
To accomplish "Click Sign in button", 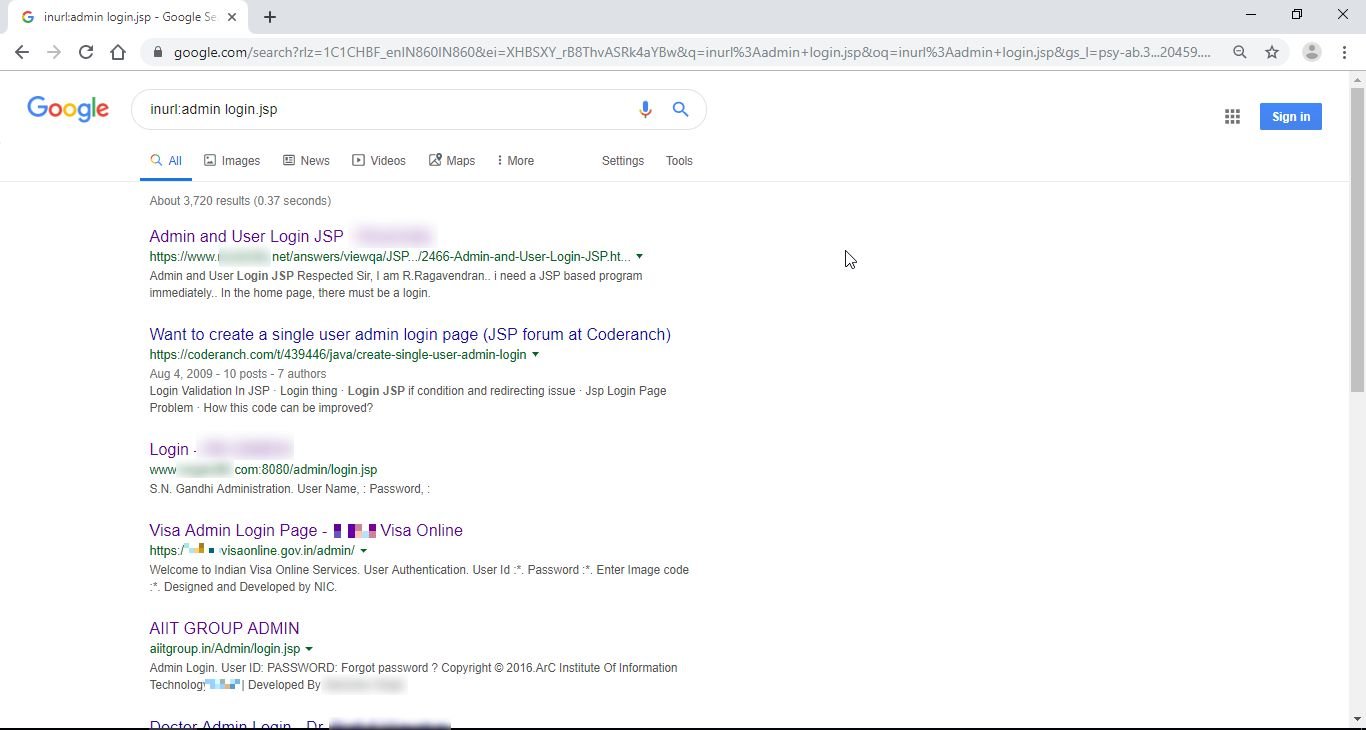I will [x=1291, y=117].
